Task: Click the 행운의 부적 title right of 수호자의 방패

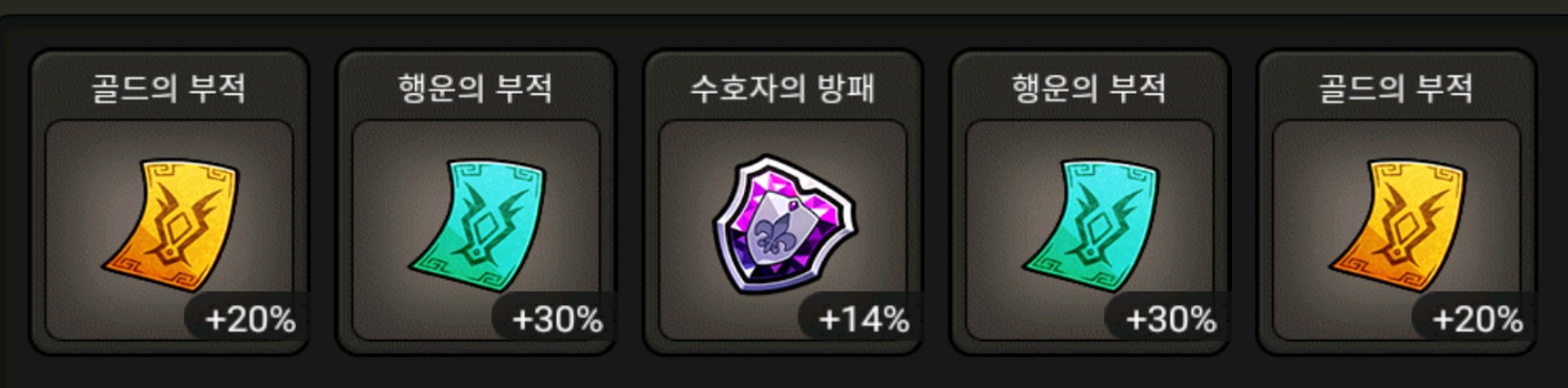Action: [1090, 88]
